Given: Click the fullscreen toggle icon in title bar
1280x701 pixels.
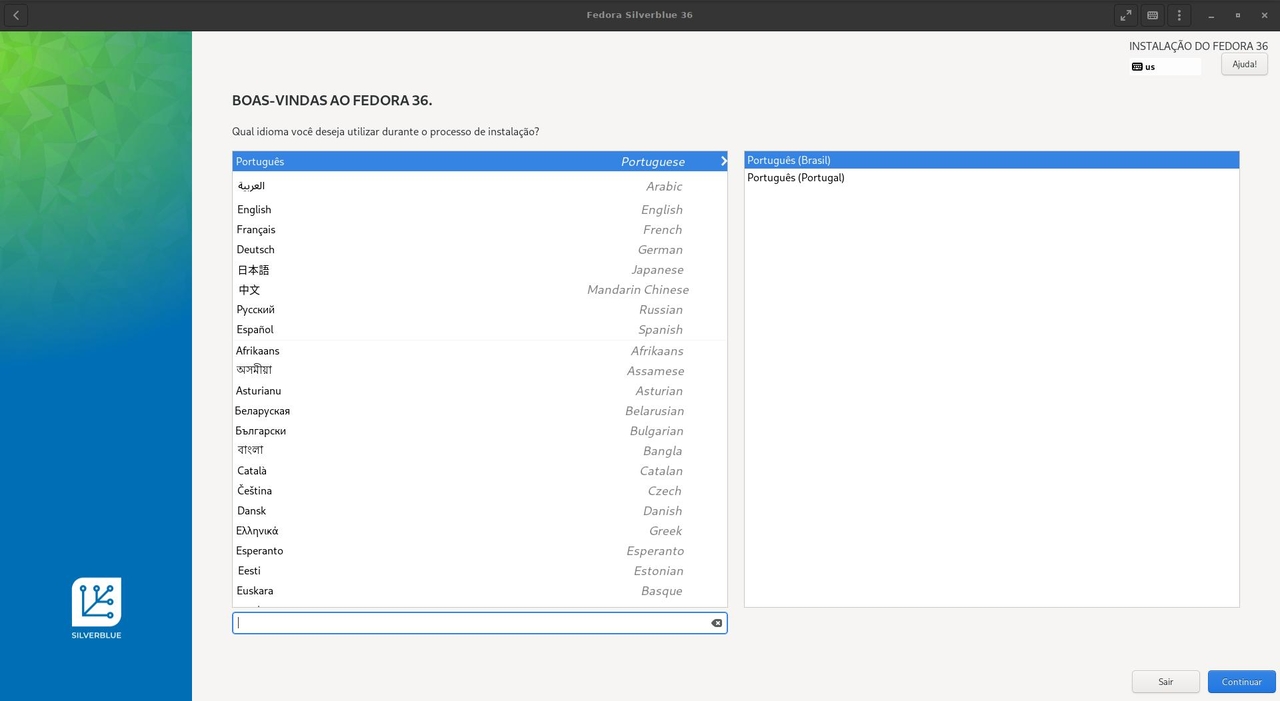Looking at the screenshot, I should 1126,15.
